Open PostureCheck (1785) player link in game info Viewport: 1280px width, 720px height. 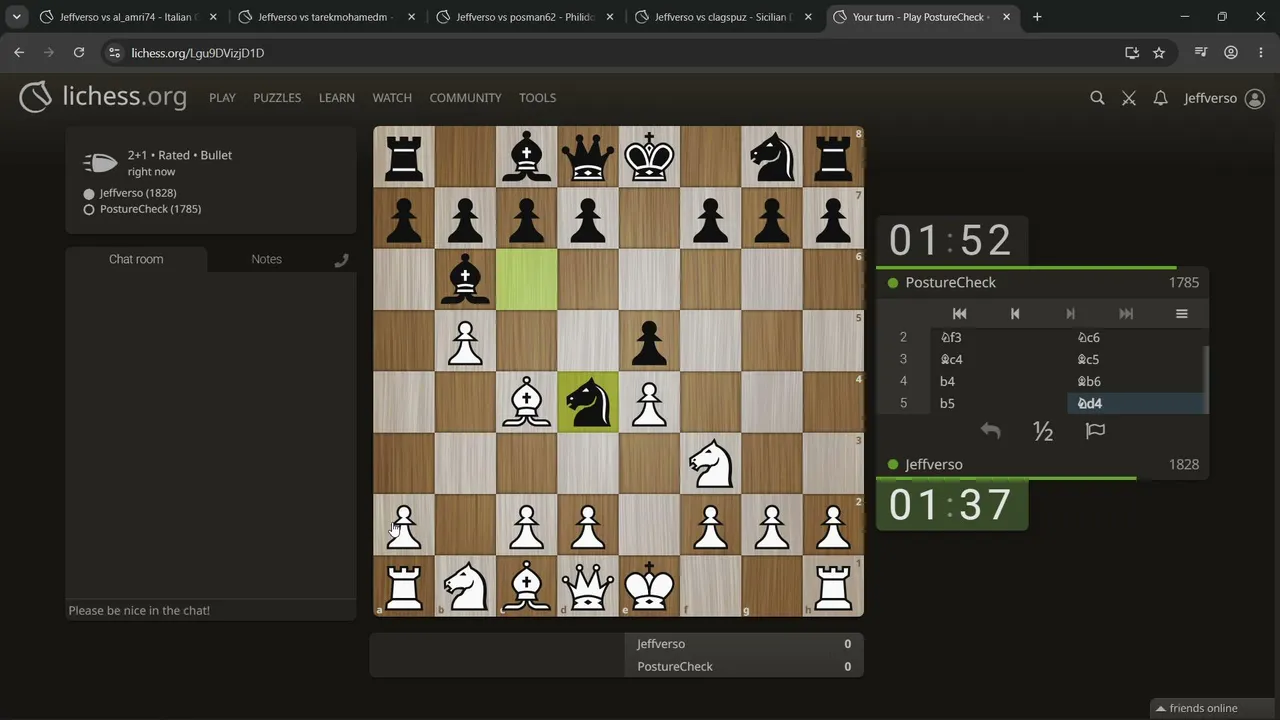pyautogui.click(x=150, y=209)
